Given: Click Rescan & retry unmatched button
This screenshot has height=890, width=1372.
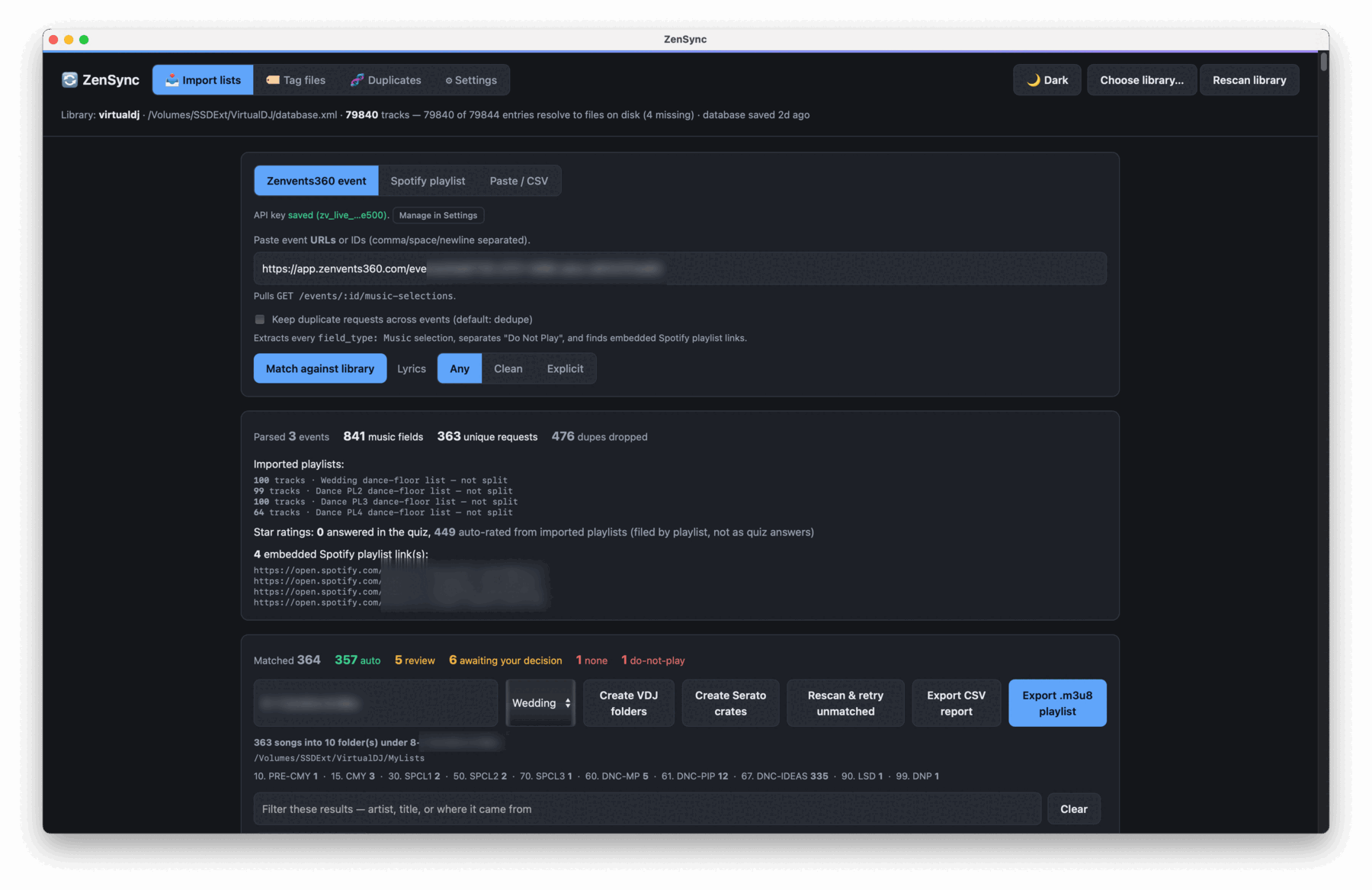Looking at the screenshot, I should tap(845, 703).
